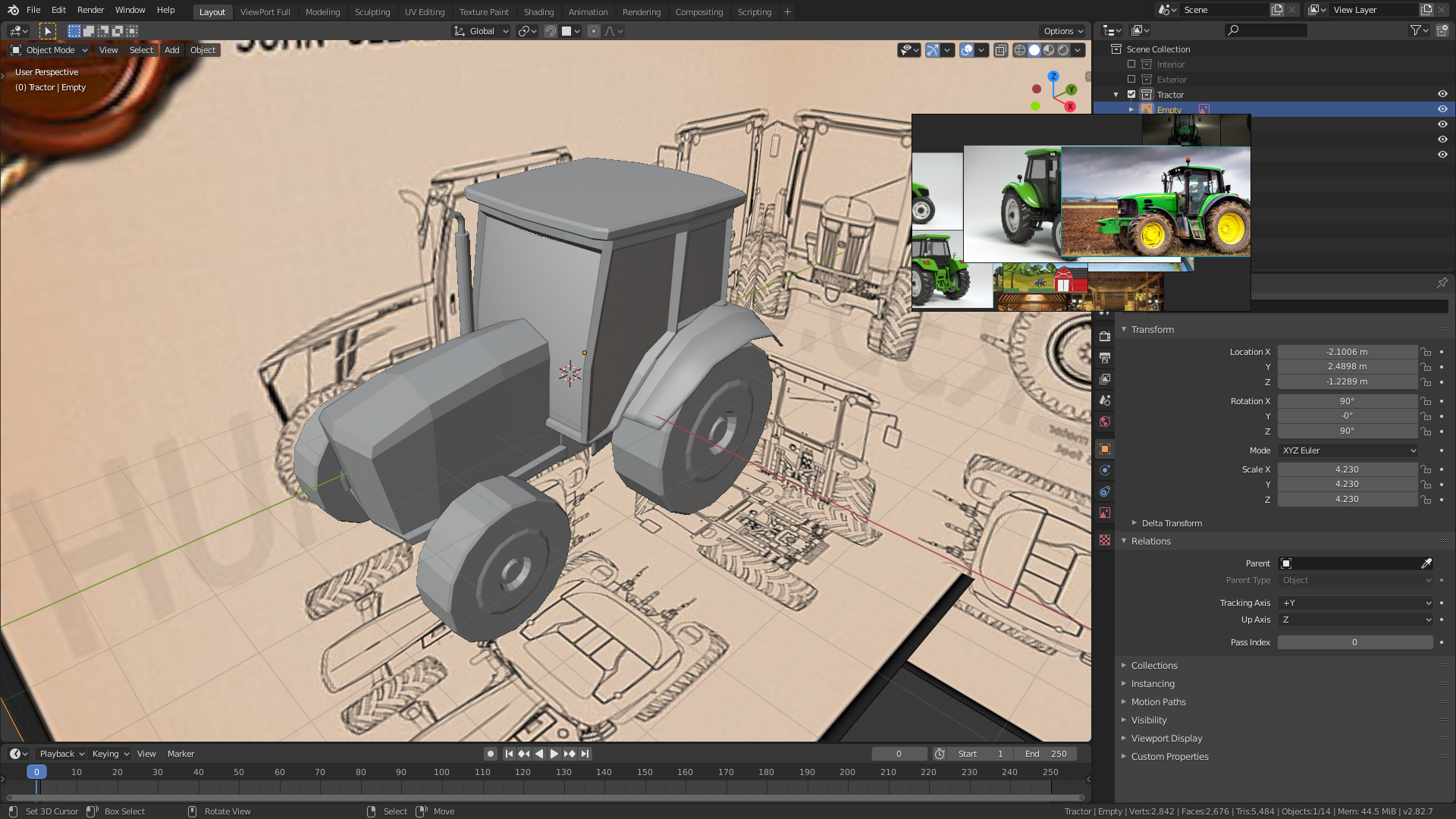This screenshot has width=1456, height=819.
Task: Jump to the timeline start frame
Action: 509,754
